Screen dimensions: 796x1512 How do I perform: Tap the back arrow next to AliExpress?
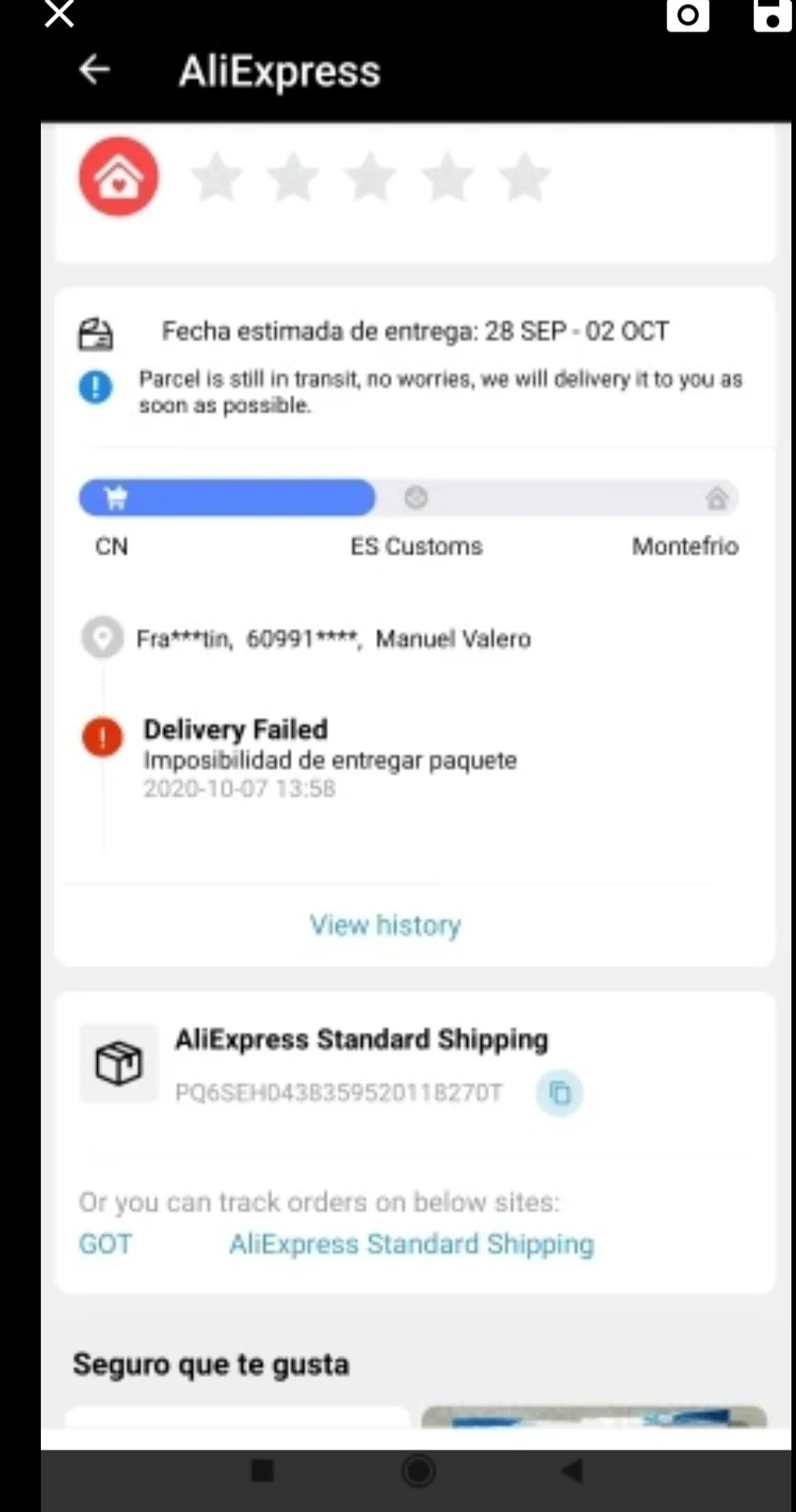pyautogui.click(x=94, y=69)
